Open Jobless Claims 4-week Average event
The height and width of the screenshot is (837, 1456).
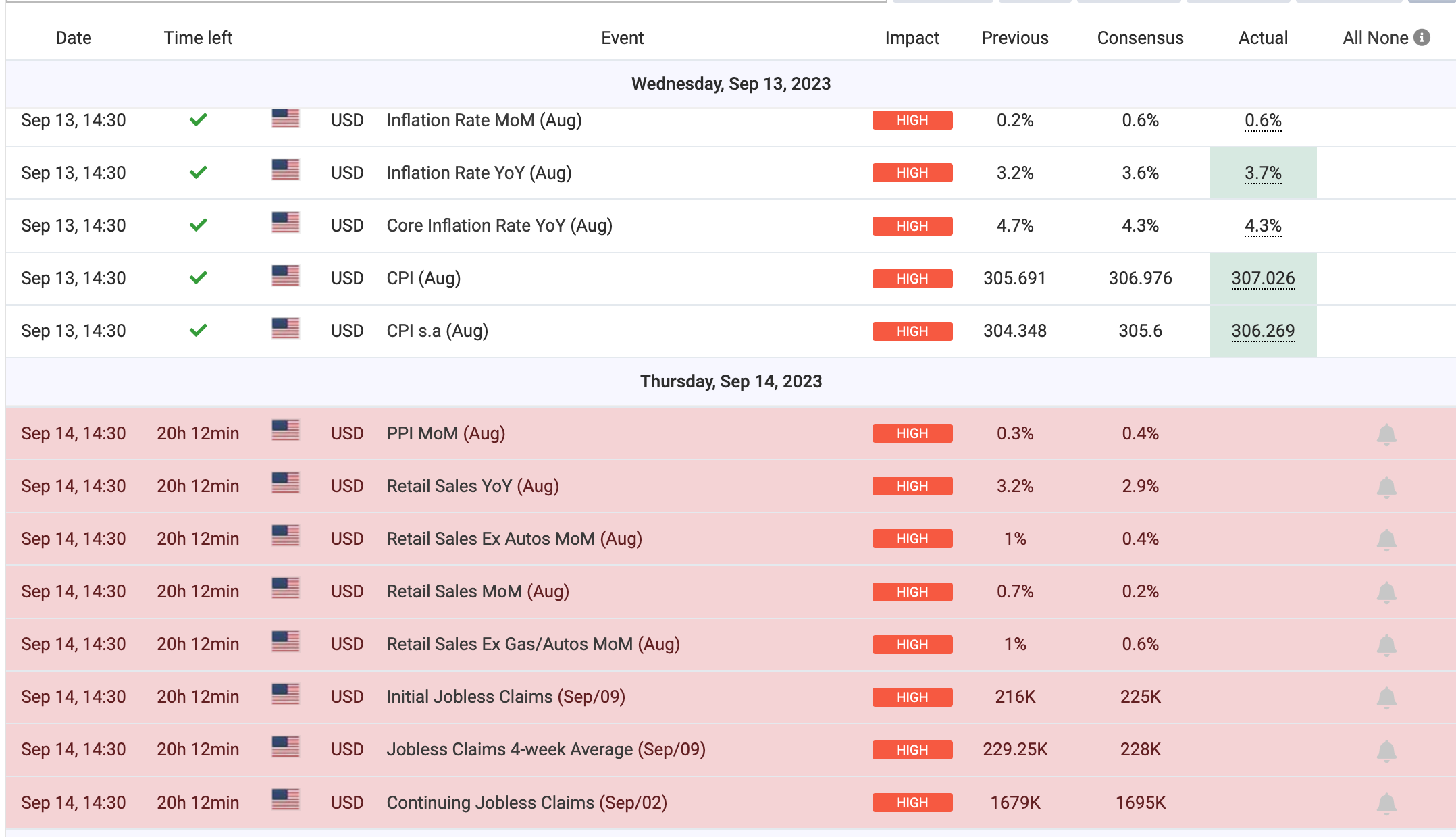click(x=546, y=749)
